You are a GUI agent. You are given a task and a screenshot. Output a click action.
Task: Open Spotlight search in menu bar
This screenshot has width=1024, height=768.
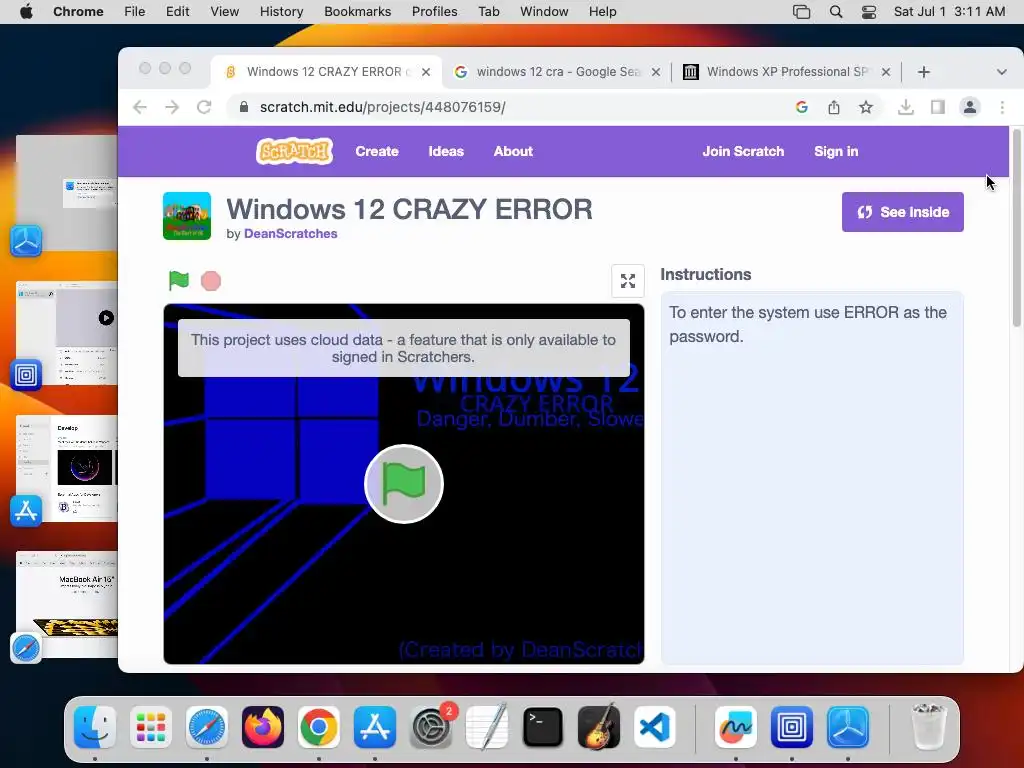point(835,12)
